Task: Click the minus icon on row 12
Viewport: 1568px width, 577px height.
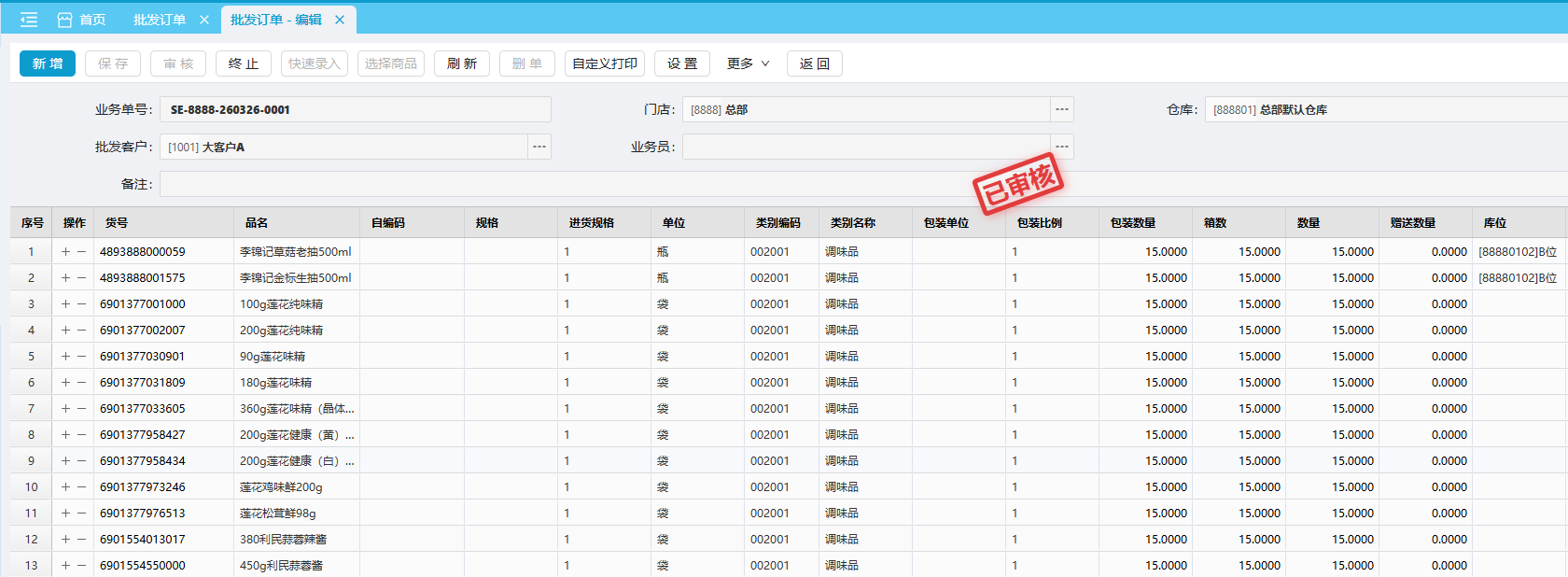Action: tap(82, 540)
